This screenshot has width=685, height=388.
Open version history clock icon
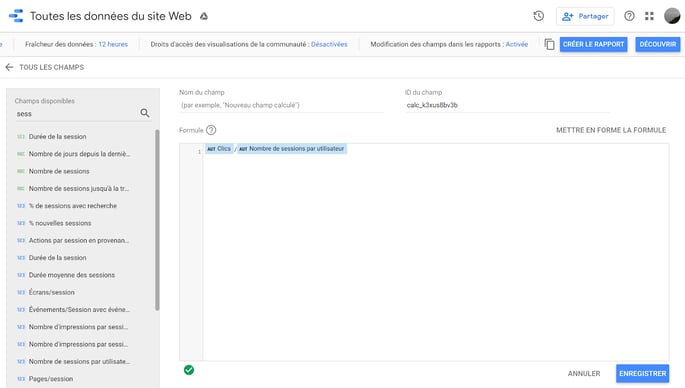click(539, 16)
